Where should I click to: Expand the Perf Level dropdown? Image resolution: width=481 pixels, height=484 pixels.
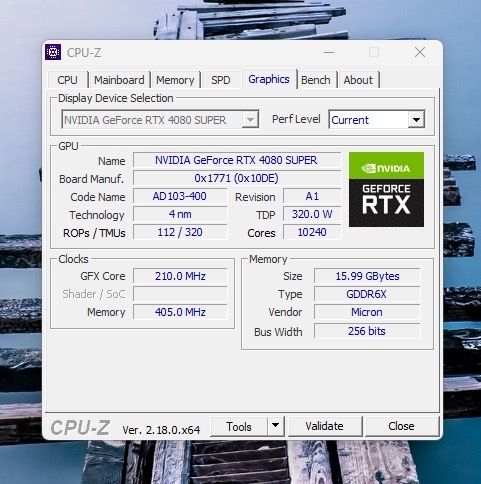coord(416,120)
